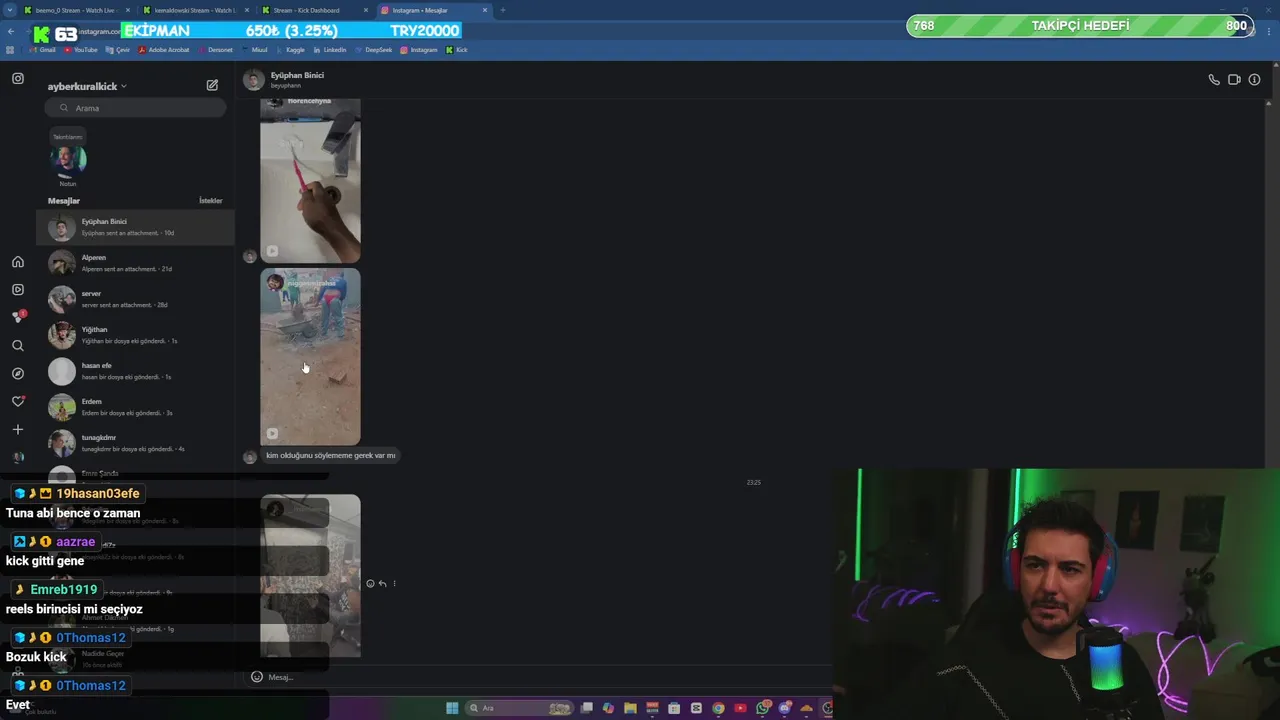Open Notifications heart icon
This screenshot has height=720, width=1280.
click(18, 402)
